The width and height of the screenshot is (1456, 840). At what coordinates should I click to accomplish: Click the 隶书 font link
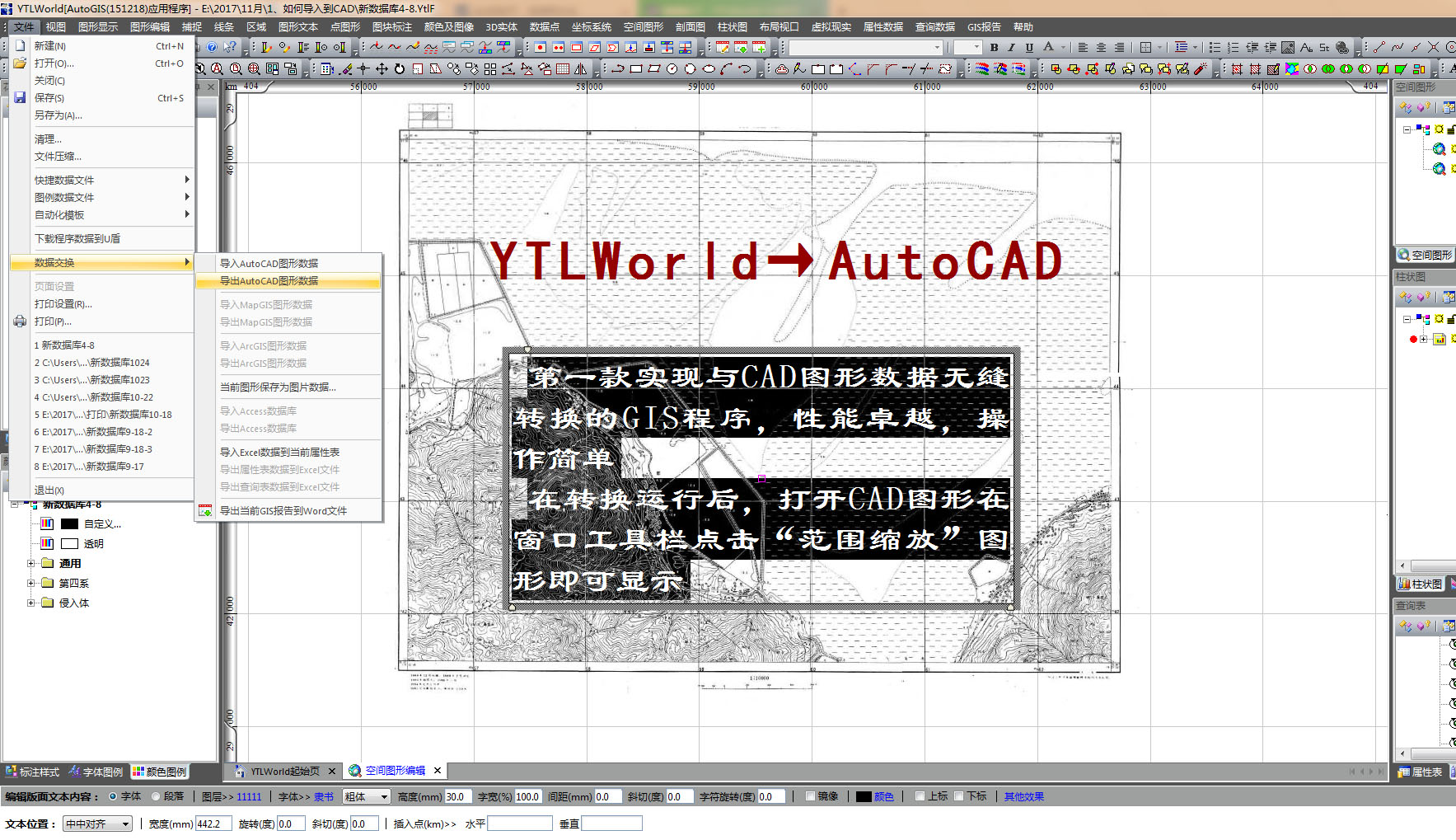(324, 796)
